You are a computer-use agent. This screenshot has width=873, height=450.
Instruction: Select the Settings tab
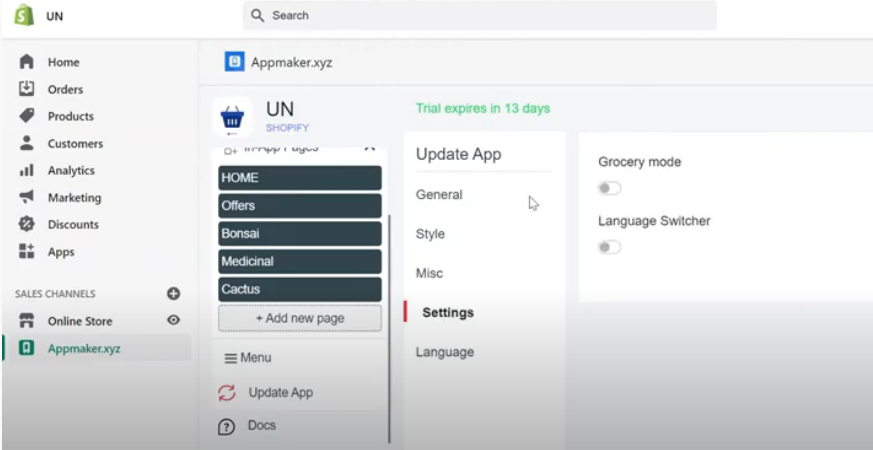pos(448,312)
